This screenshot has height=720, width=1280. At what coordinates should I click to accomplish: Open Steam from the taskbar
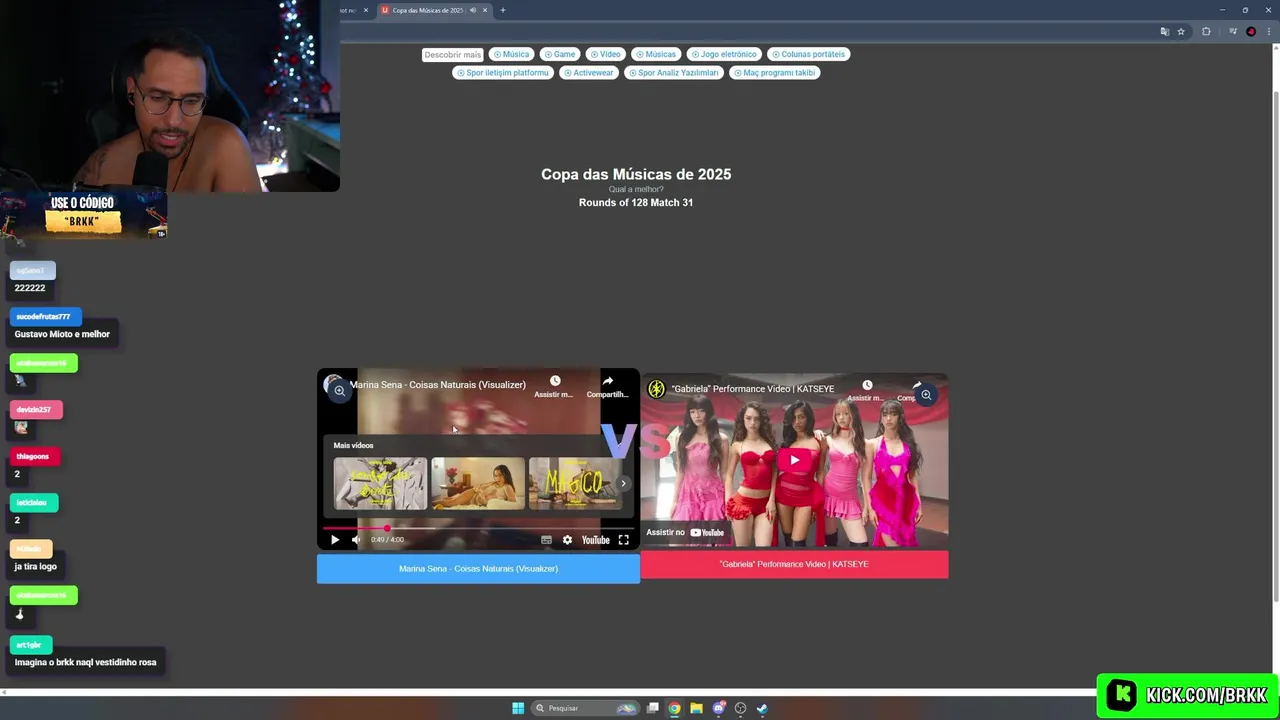762,708
